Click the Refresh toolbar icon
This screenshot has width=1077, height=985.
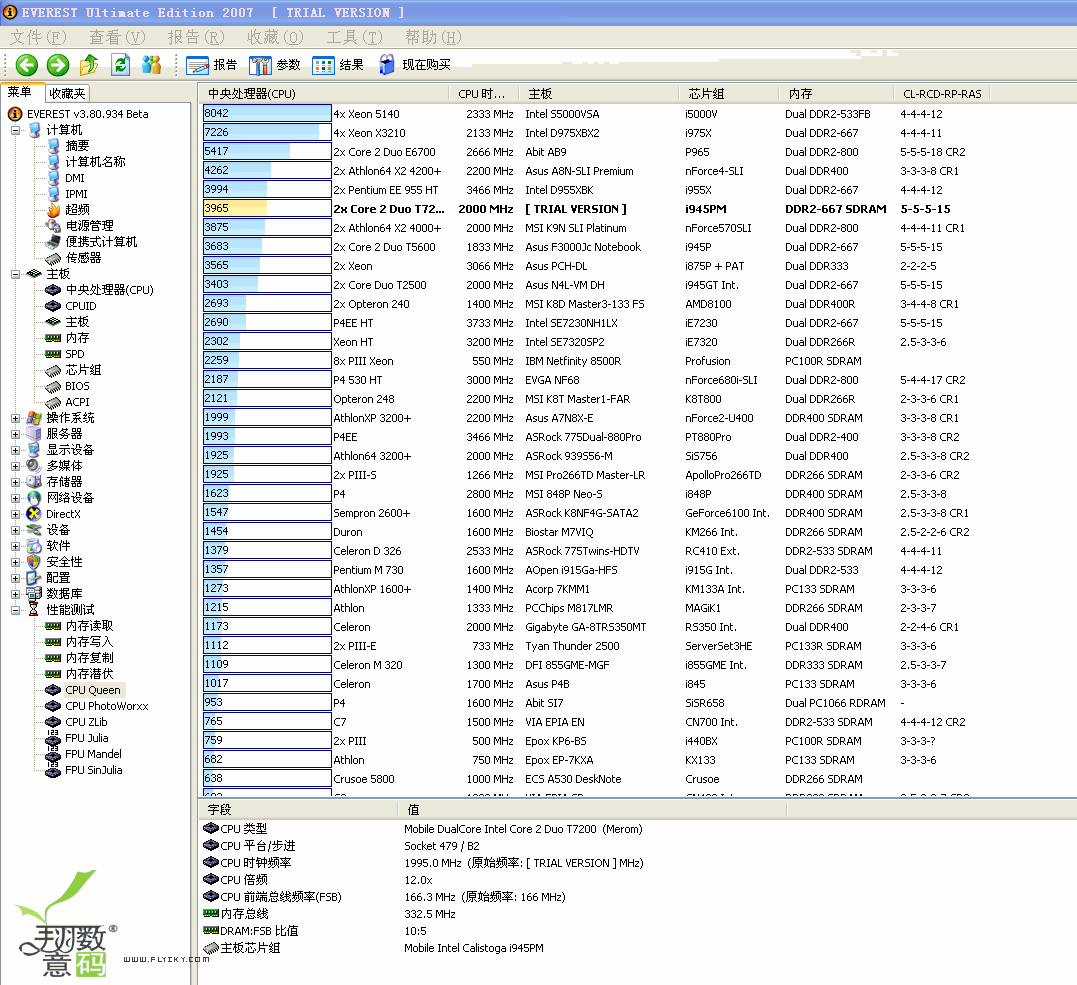[120, 65]
